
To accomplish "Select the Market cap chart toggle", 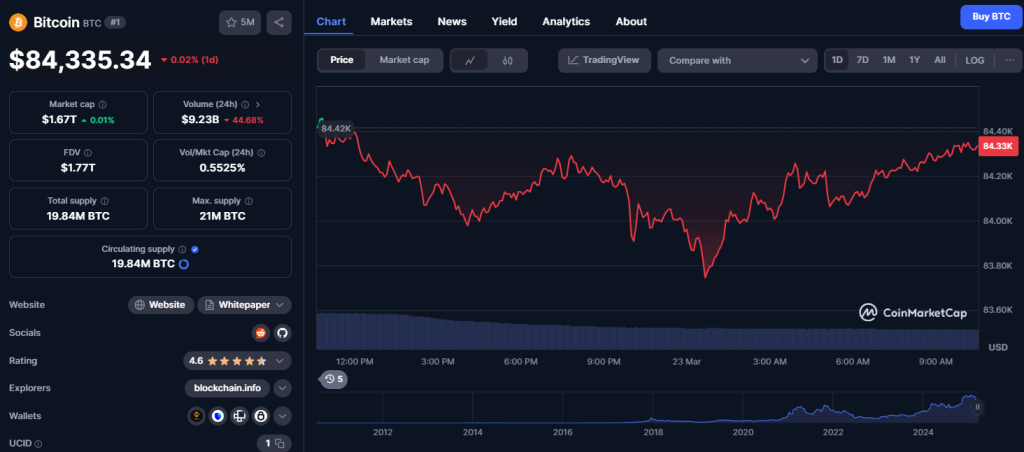I will coord(404,60).
